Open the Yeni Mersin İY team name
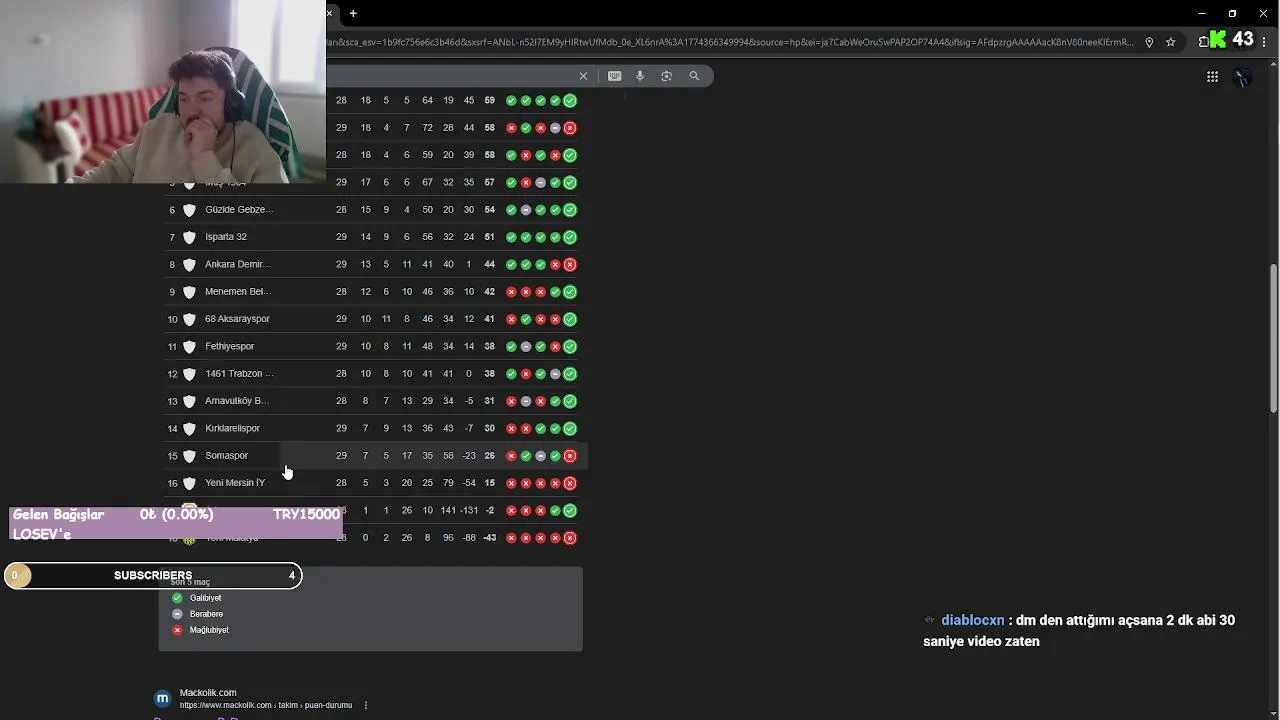 pos(235,483)
